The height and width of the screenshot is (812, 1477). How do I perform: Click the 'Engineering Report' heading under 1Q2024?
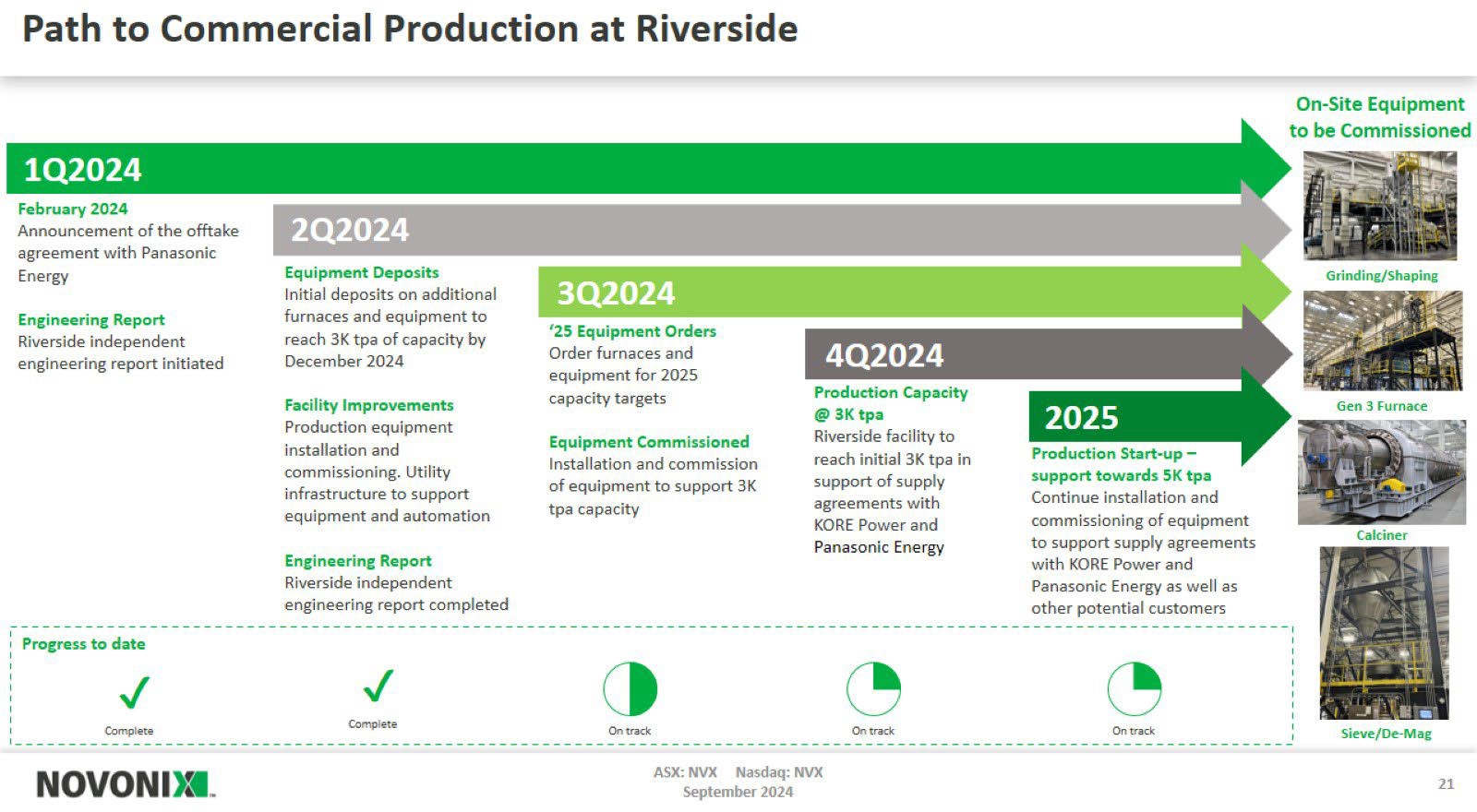[x=91, y=319]
